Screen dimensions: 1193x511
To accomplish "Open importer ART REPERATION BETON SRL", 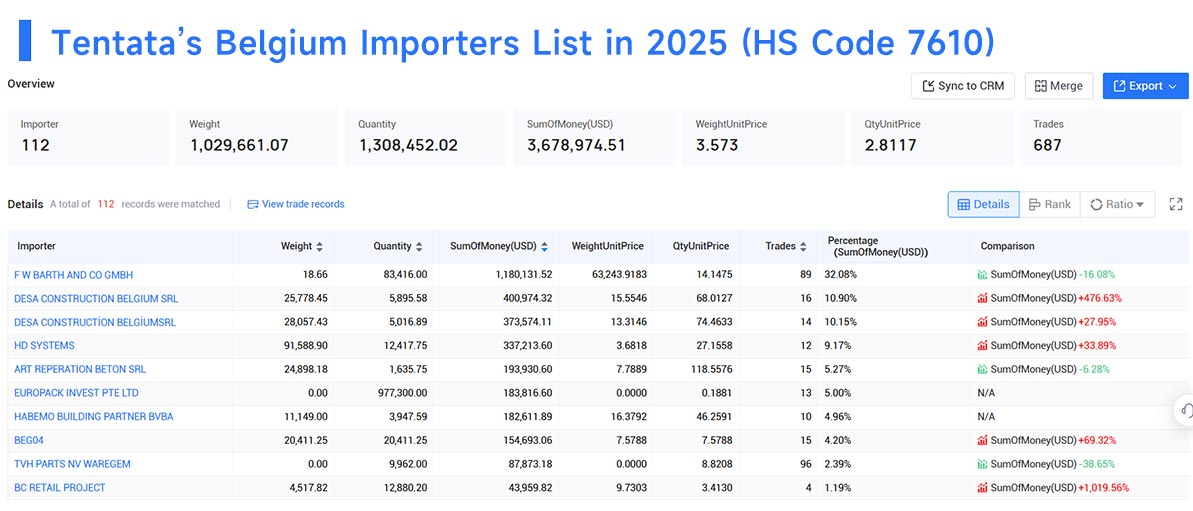I will pos(80,369).
